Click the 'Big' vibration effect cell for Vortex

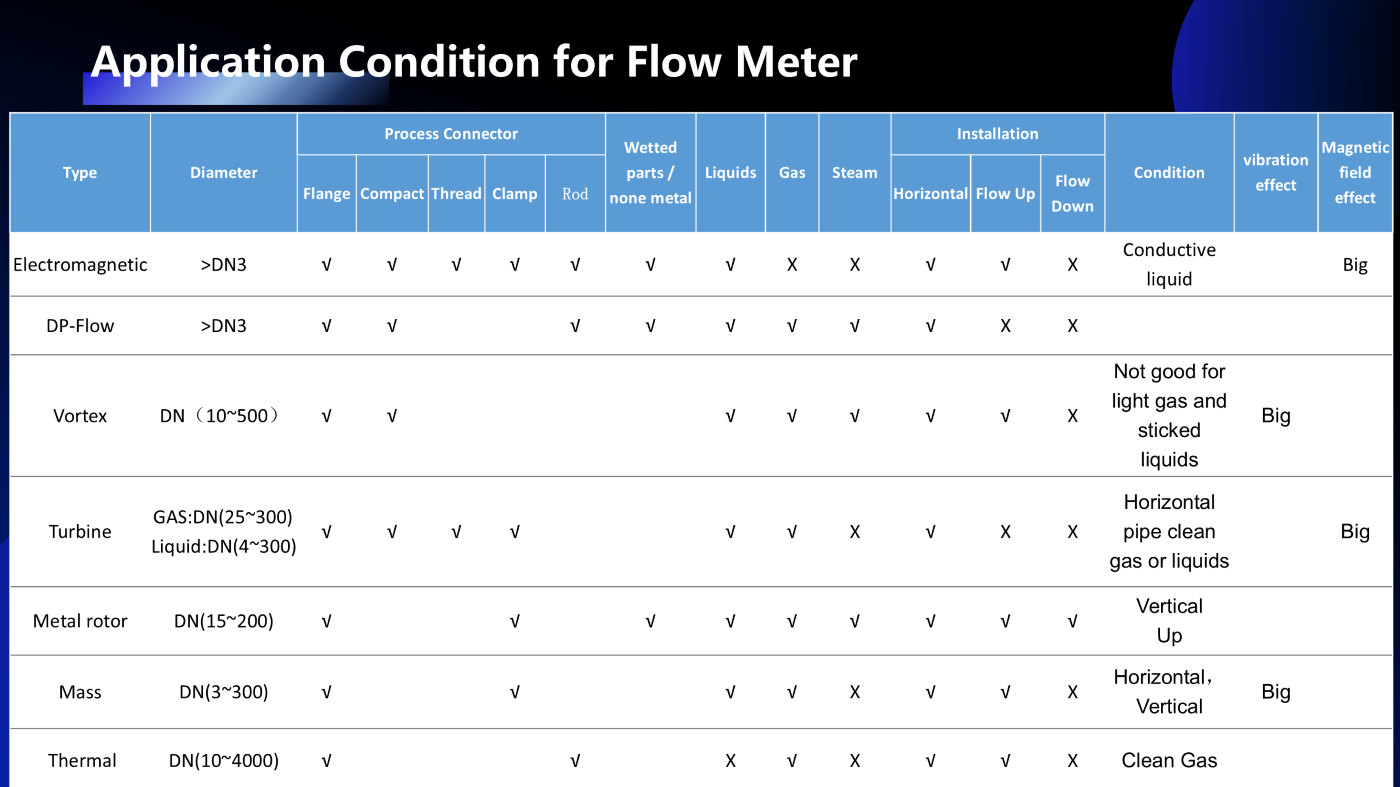[x=1275, y=416]
